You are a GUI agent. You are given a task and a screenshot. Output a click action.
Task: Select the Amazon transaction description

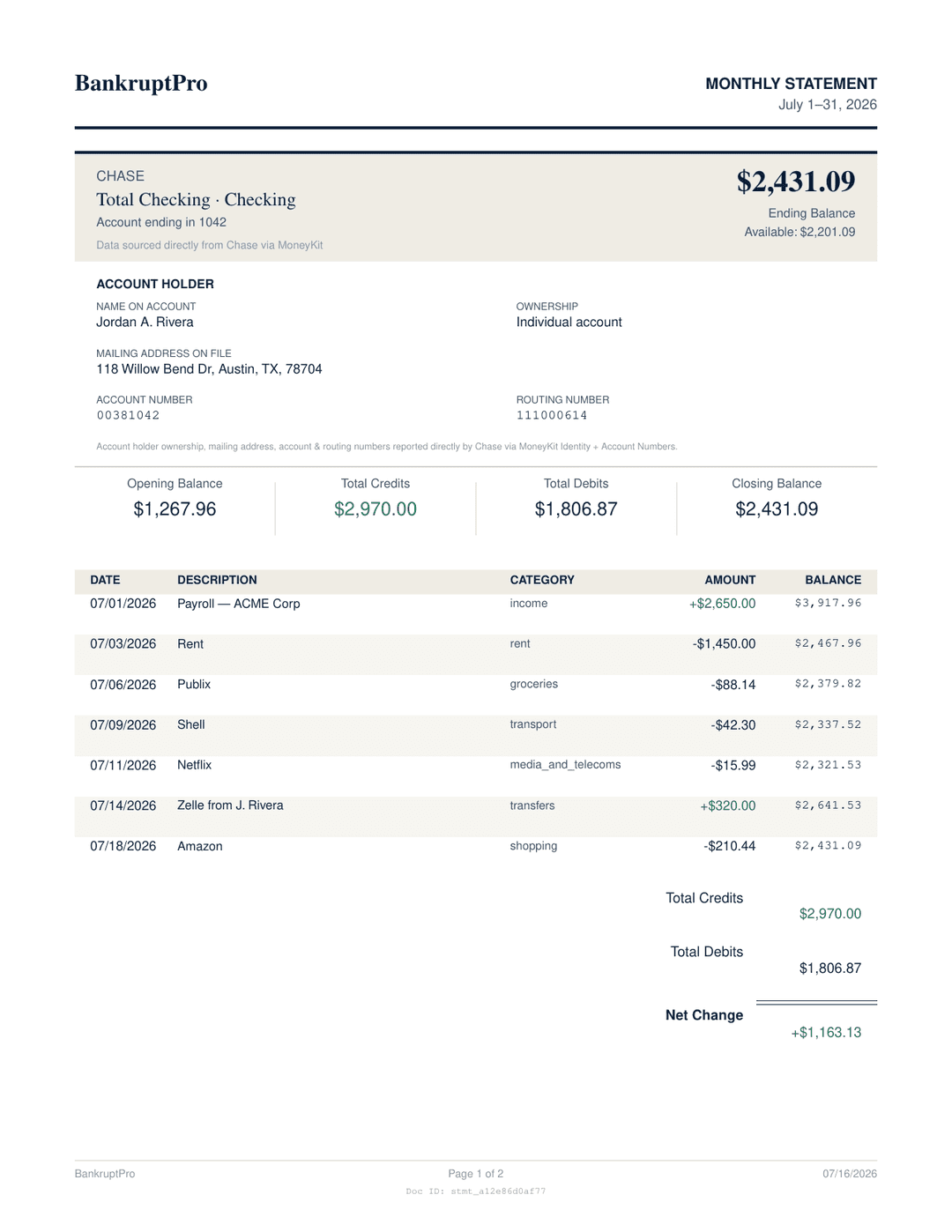pos(200,847)
